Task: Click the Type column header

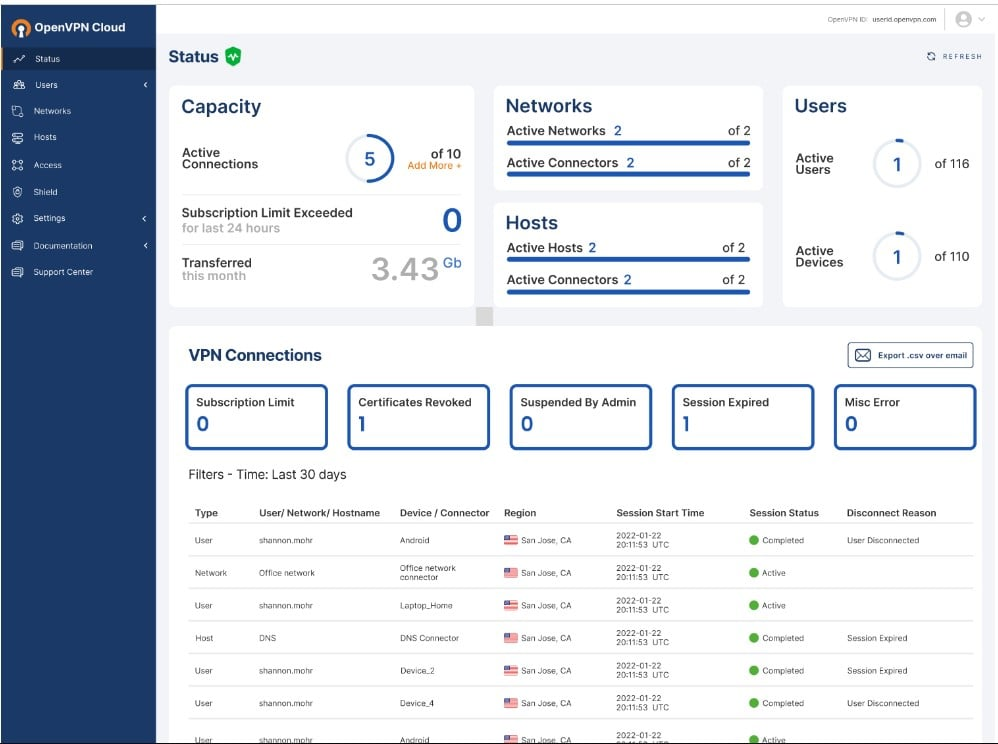Action: click(206, 512)
